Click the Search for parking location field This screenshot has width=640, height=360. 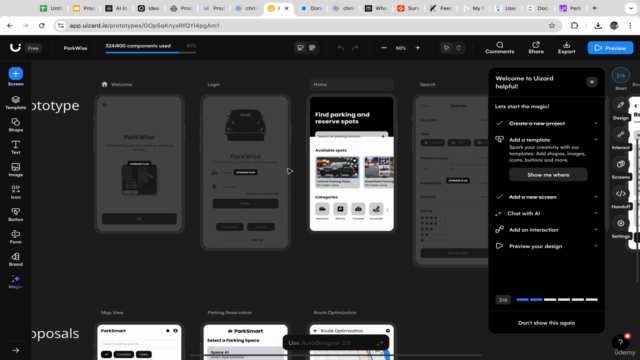click(x=351, y=136)
